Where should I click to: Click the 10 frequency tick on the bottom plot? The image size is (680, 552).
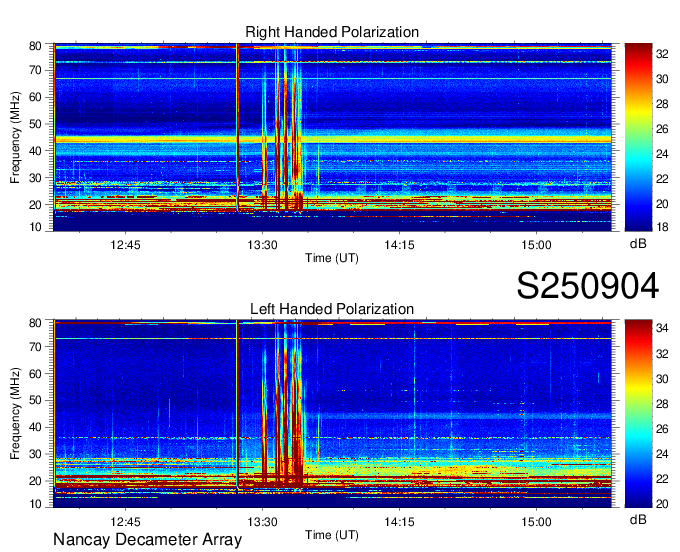pos(36,504)
